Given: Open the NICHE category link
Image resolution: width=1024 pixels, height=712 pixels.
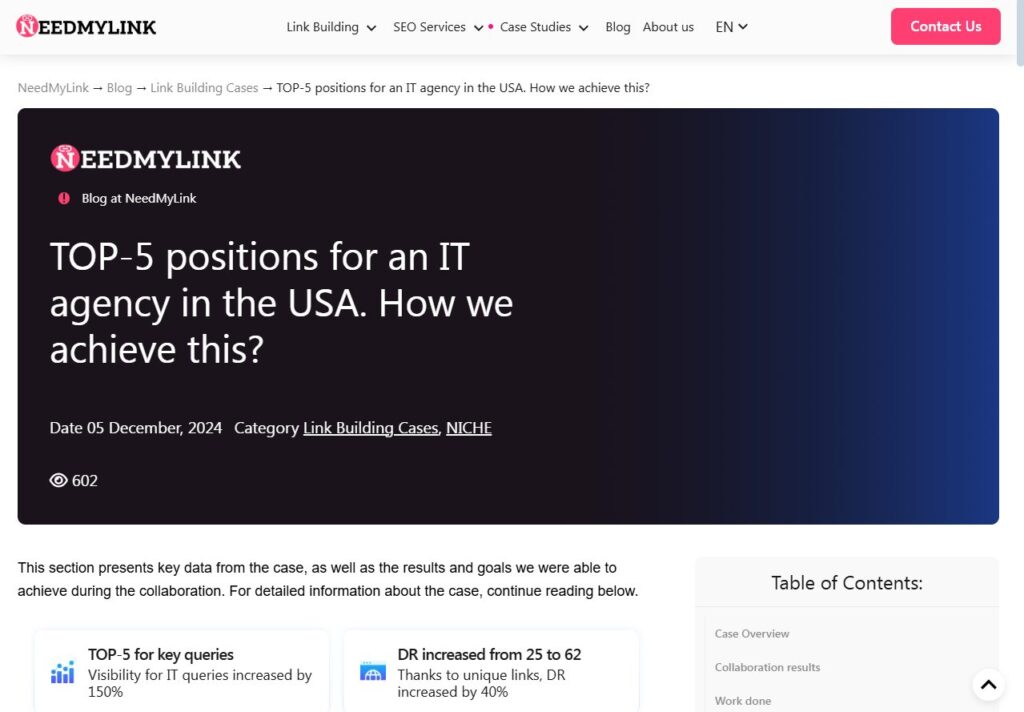Looking at the screenshot, I should pos(468,427).
